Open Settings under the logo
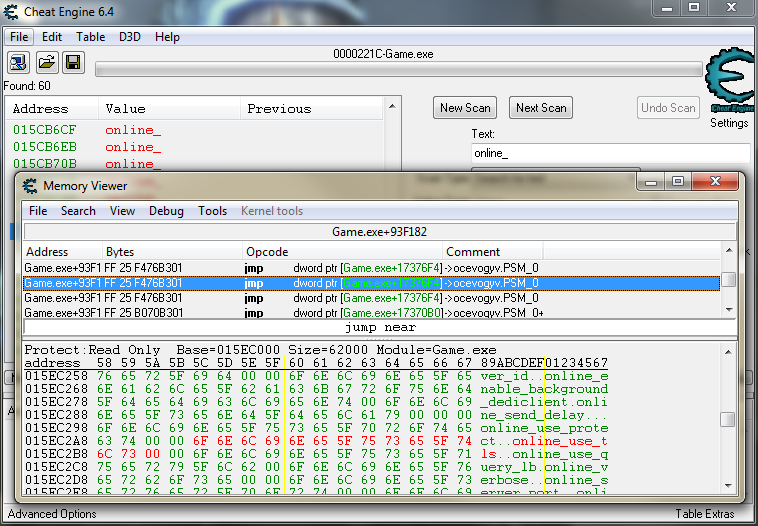The height and width of the screenshot is (526, 758). tap(729, 123)
